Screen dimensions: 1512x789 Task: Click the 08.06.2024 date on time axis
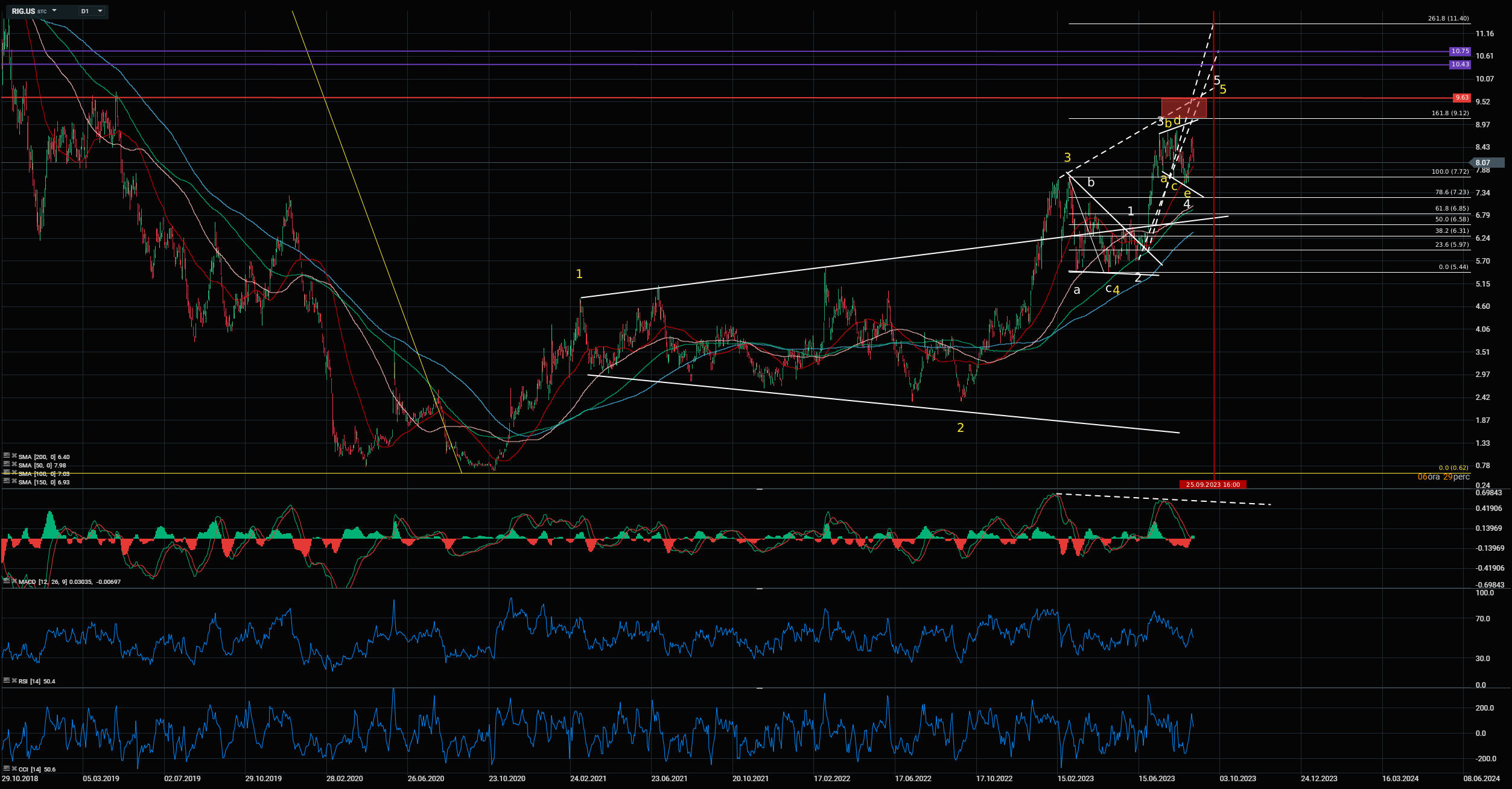coord(1482,779)
